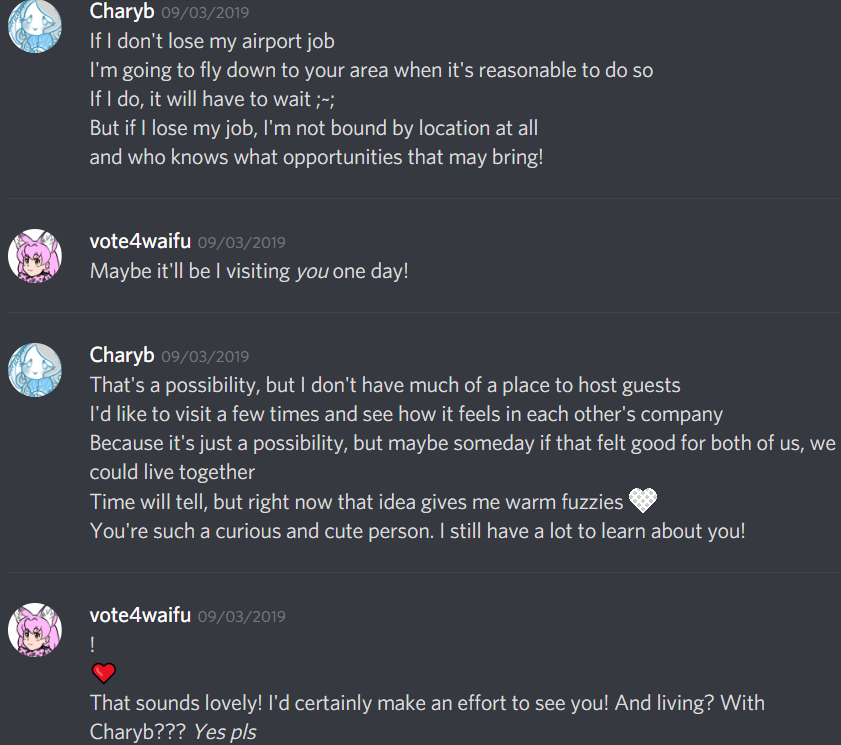Click the line "If I don't lose my airport job"

(212, 41)
